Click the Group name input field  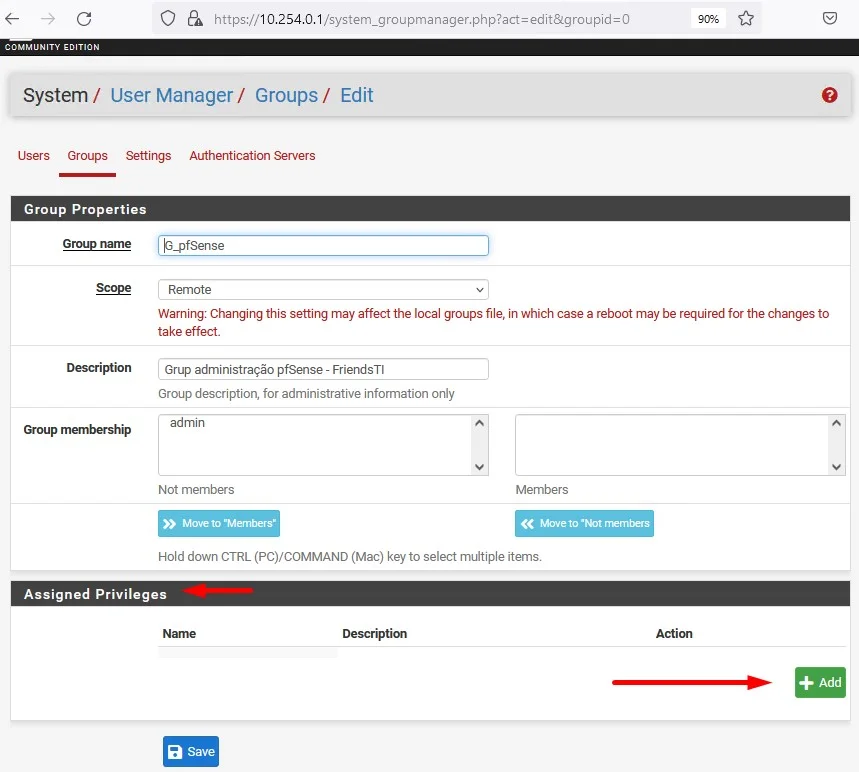[323, 245]
